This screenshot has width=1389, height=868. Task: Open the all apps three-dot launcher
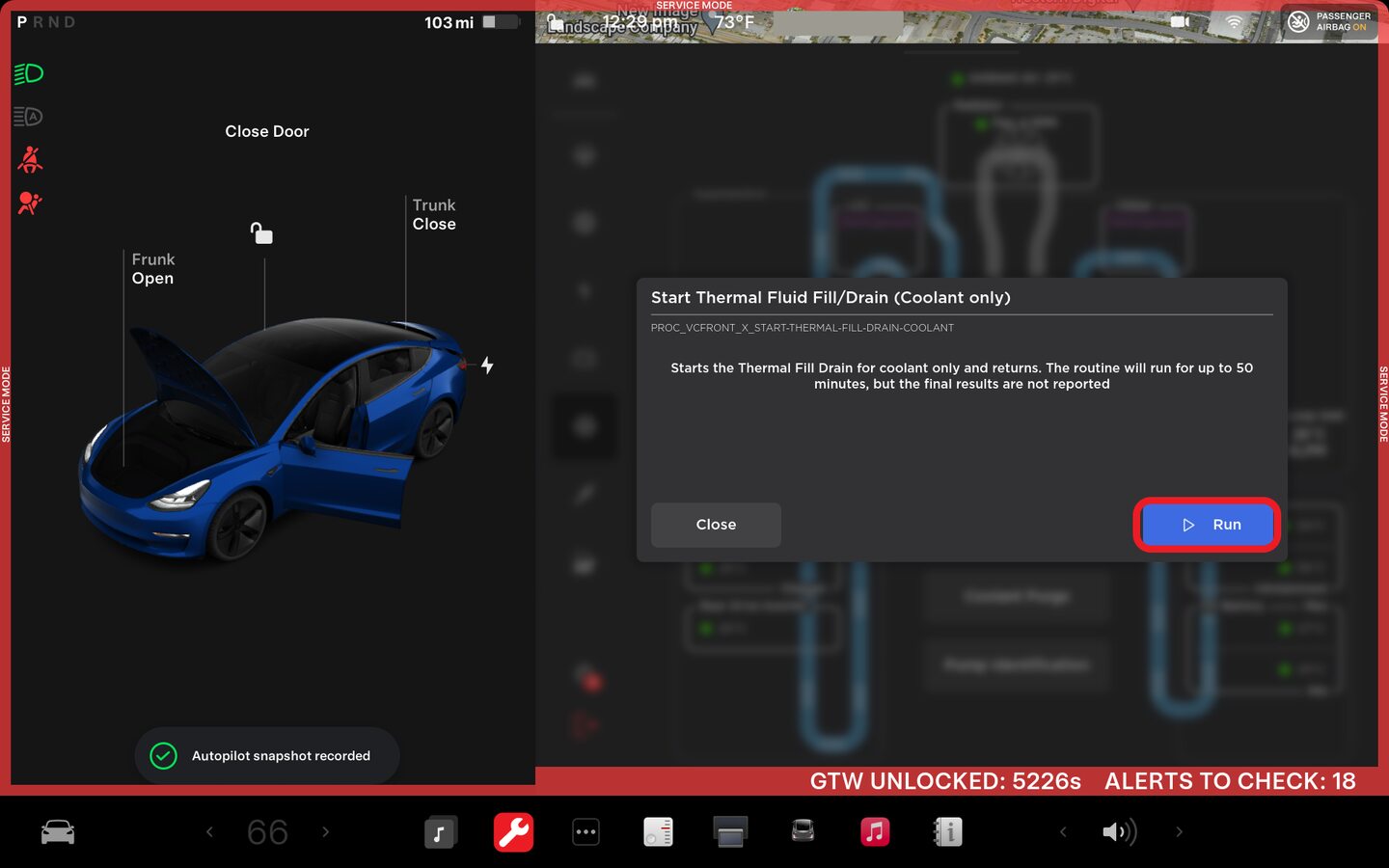586,831
